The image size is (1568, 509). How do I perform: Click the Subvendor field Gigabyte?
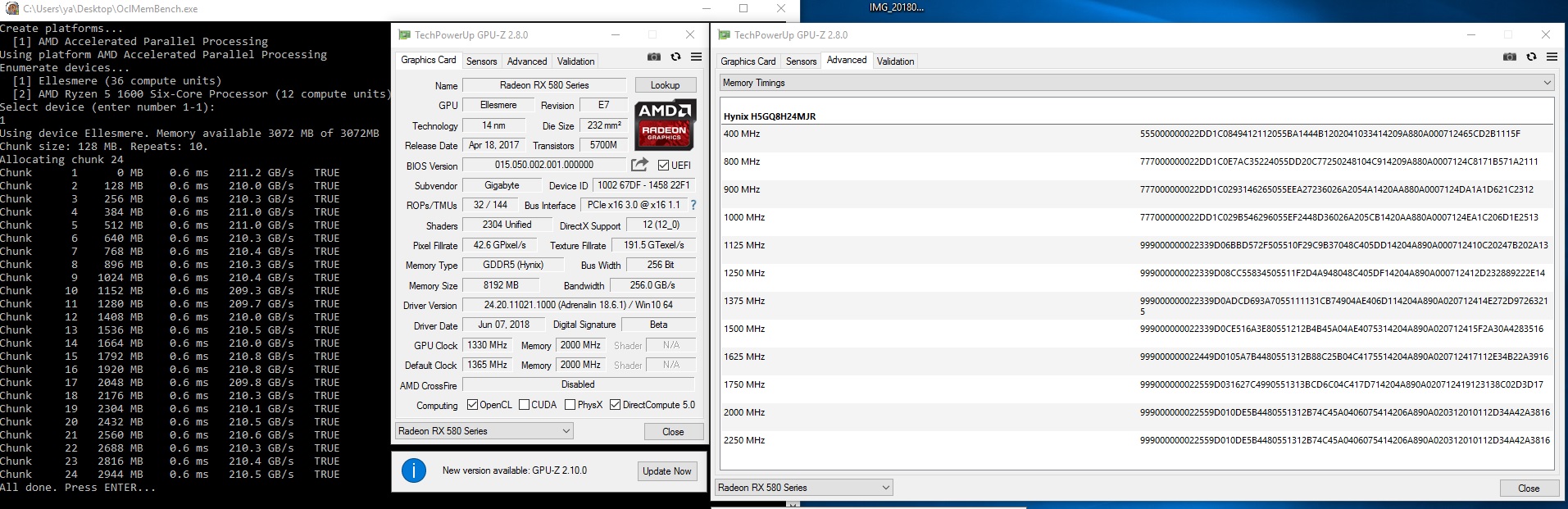pos(502,185)
